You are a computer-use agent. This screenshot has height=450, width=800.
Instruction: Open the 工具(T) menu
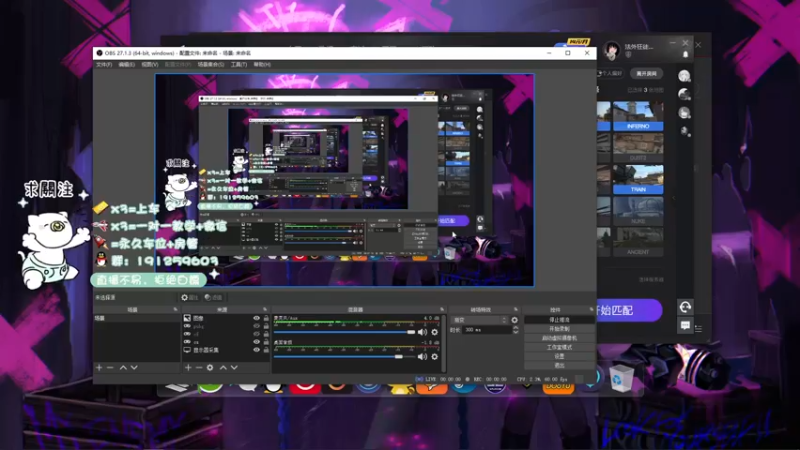239,65
